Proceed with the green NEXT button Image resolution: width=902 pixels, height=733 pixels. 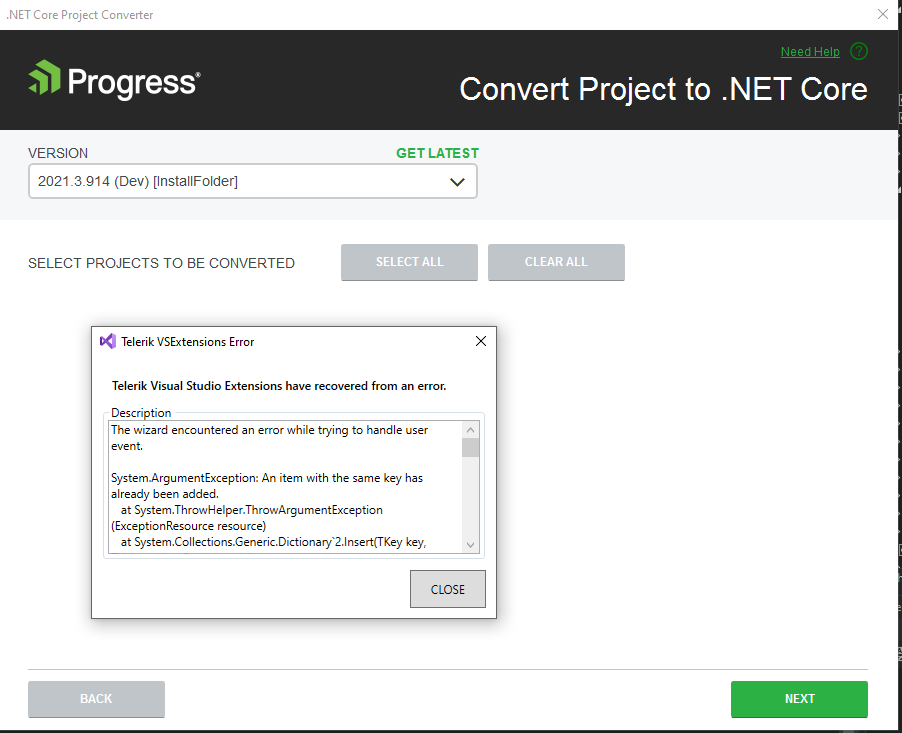click(x=799, y=699)
